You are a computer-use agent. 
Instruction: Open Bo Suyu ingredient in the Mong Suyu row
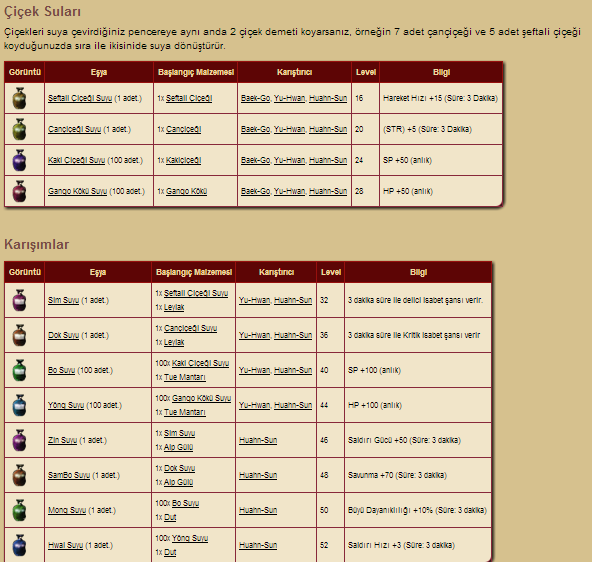click(x=185, y=503)
